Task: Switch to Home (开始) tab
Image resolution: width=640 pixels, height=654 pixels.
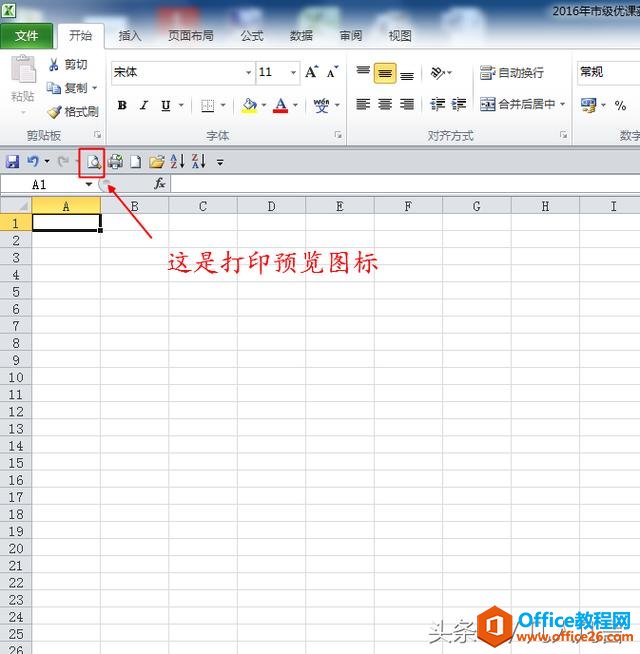Action: click(81, 36)
